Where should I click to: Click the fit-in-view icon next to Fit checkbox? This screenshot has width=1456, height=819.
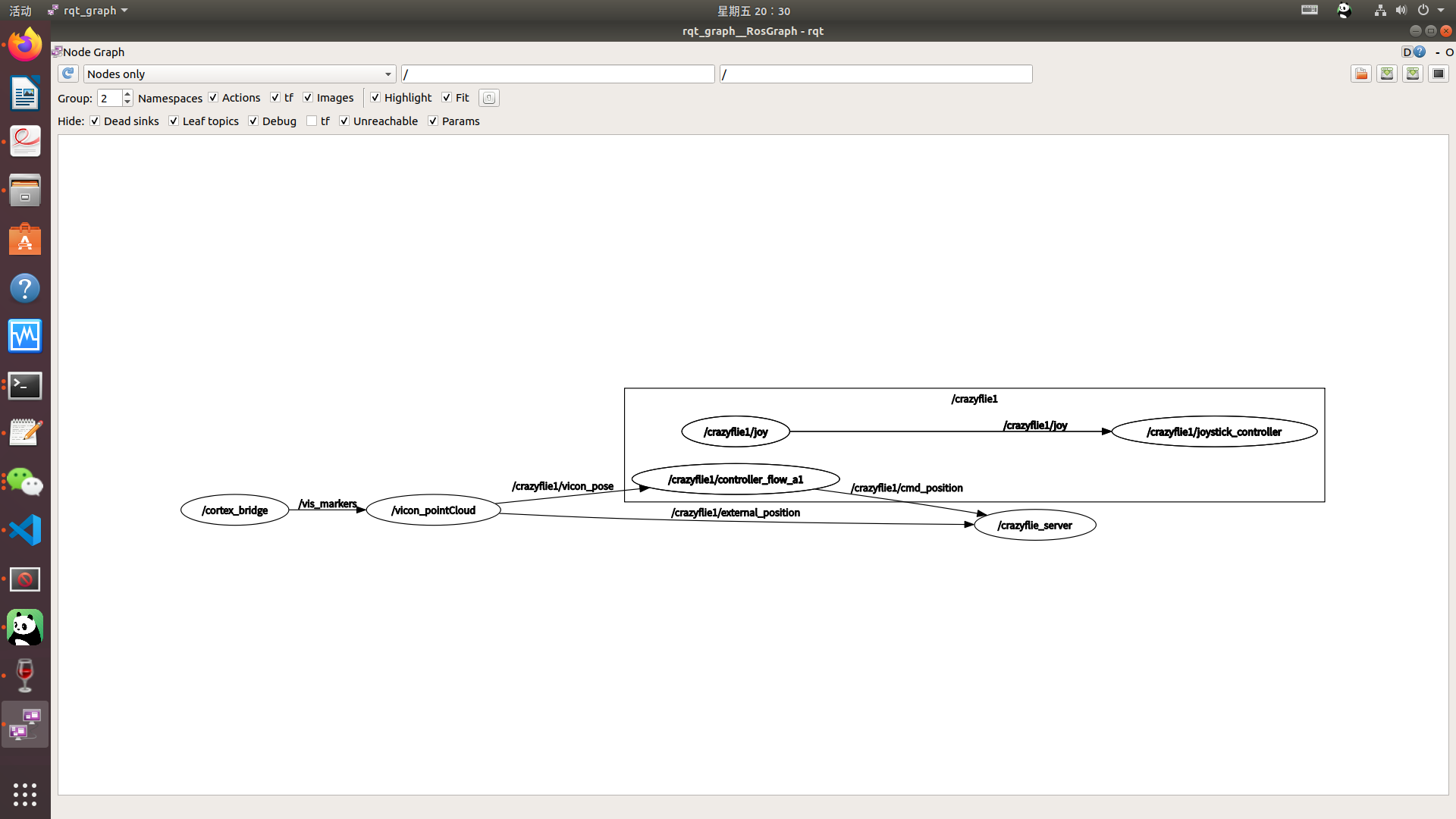(x=489, y=98)
